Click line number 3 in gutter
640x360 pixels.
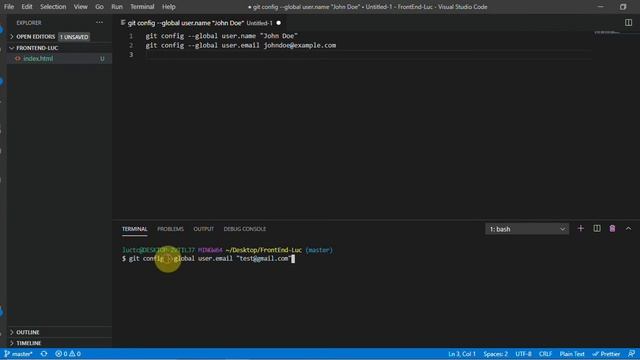[x=131, y=55]
